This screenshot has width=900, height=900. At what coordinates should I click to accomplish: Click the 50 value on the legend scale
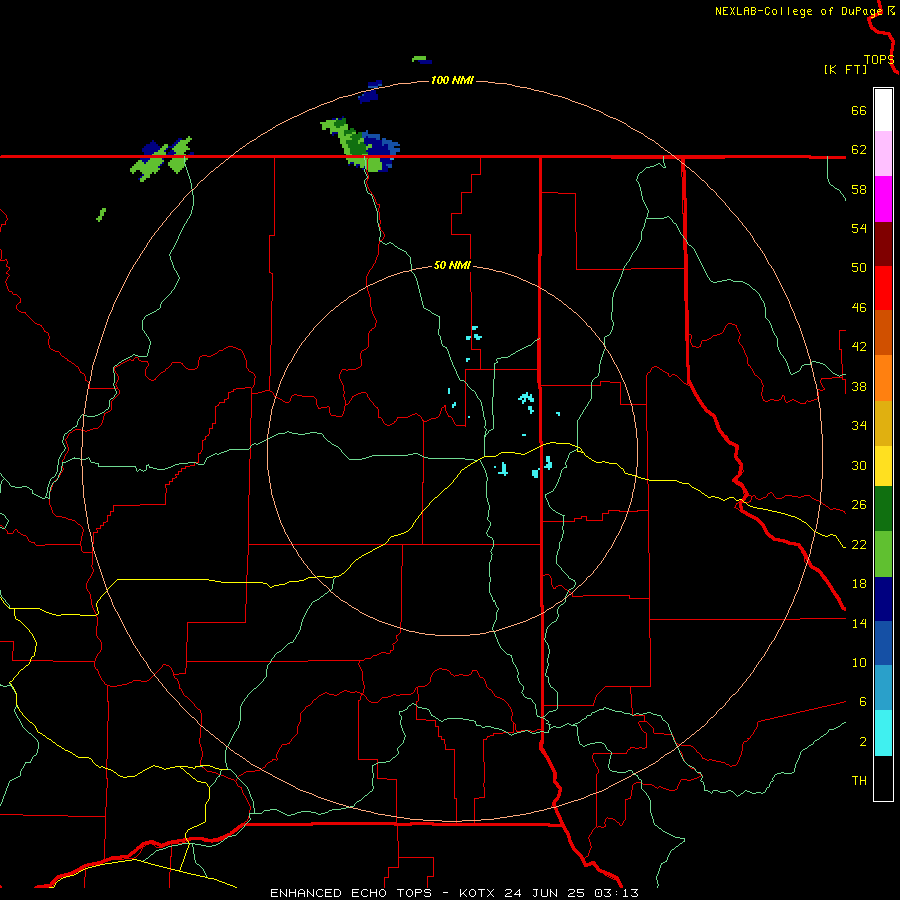click(859, 267)
